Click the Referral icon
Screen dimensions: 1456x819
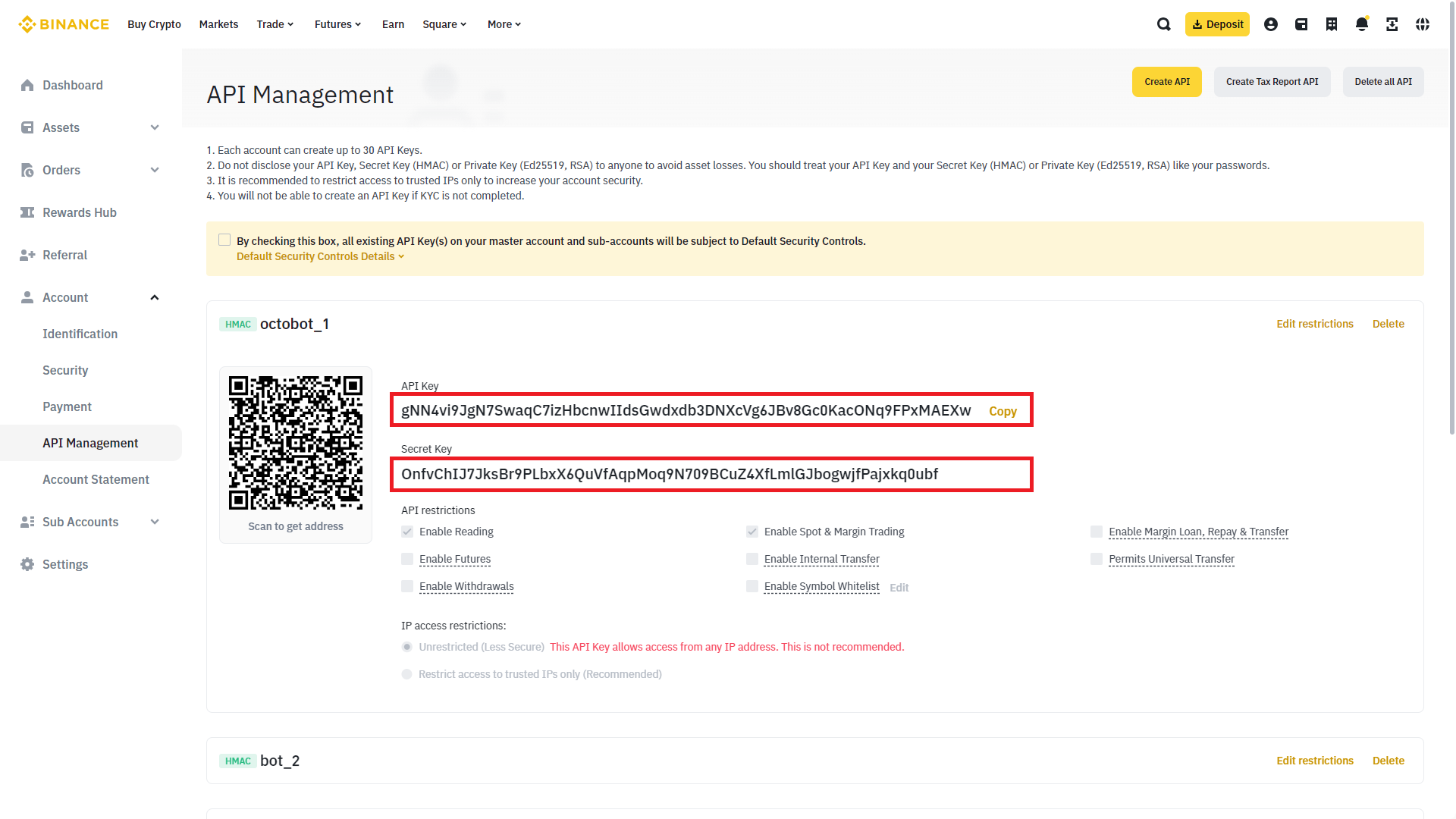[x=27, y=255]
